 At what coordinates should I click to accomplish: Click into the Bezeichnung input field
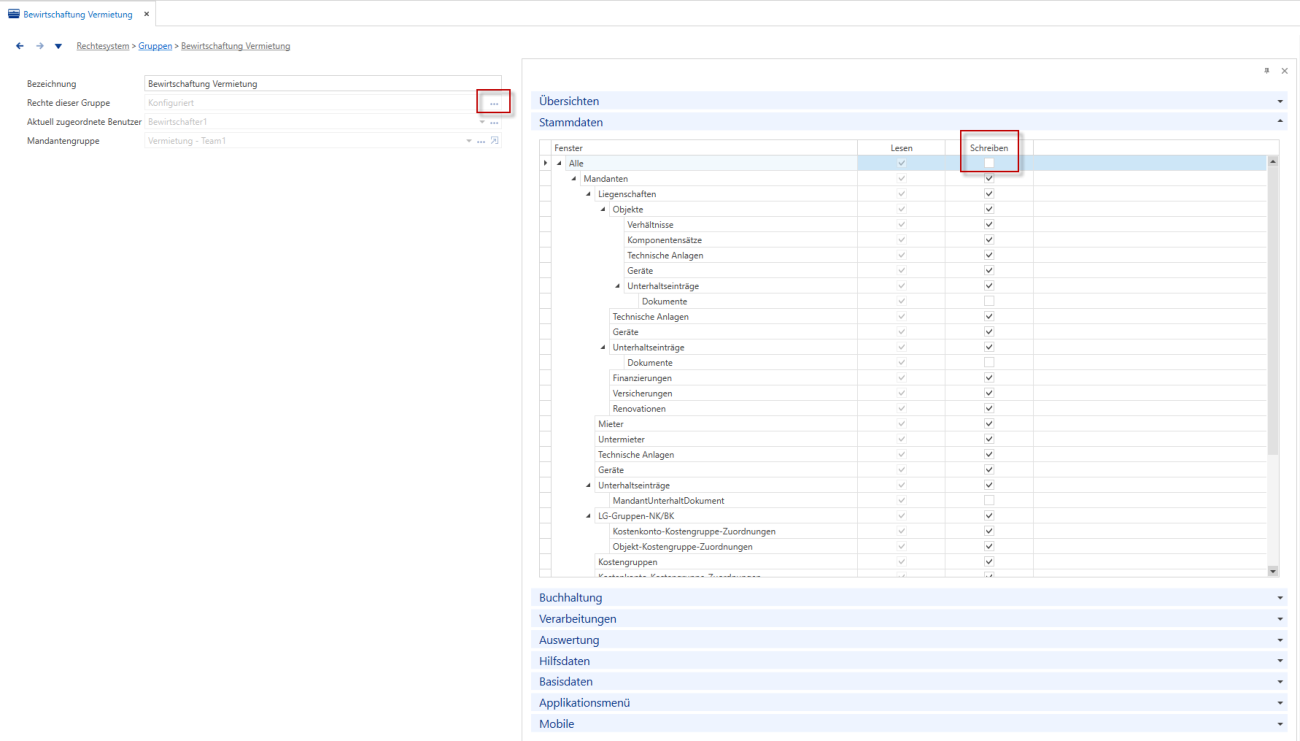coord(323,84)
